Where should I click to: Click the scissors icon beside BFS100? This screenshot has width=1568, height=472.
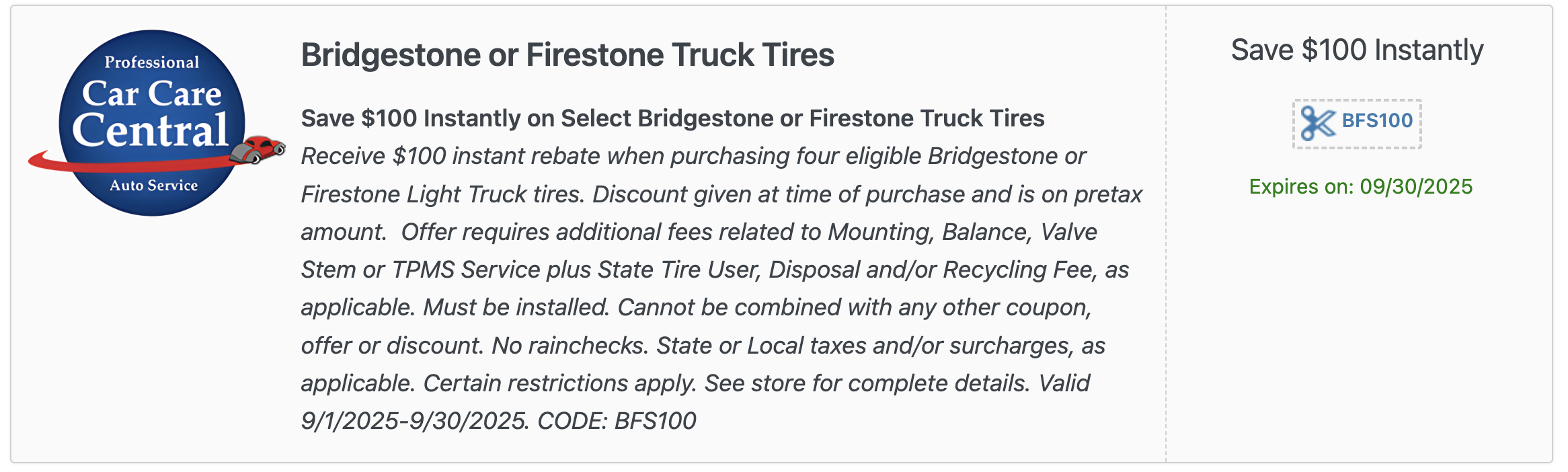[x=1318, y=123]
